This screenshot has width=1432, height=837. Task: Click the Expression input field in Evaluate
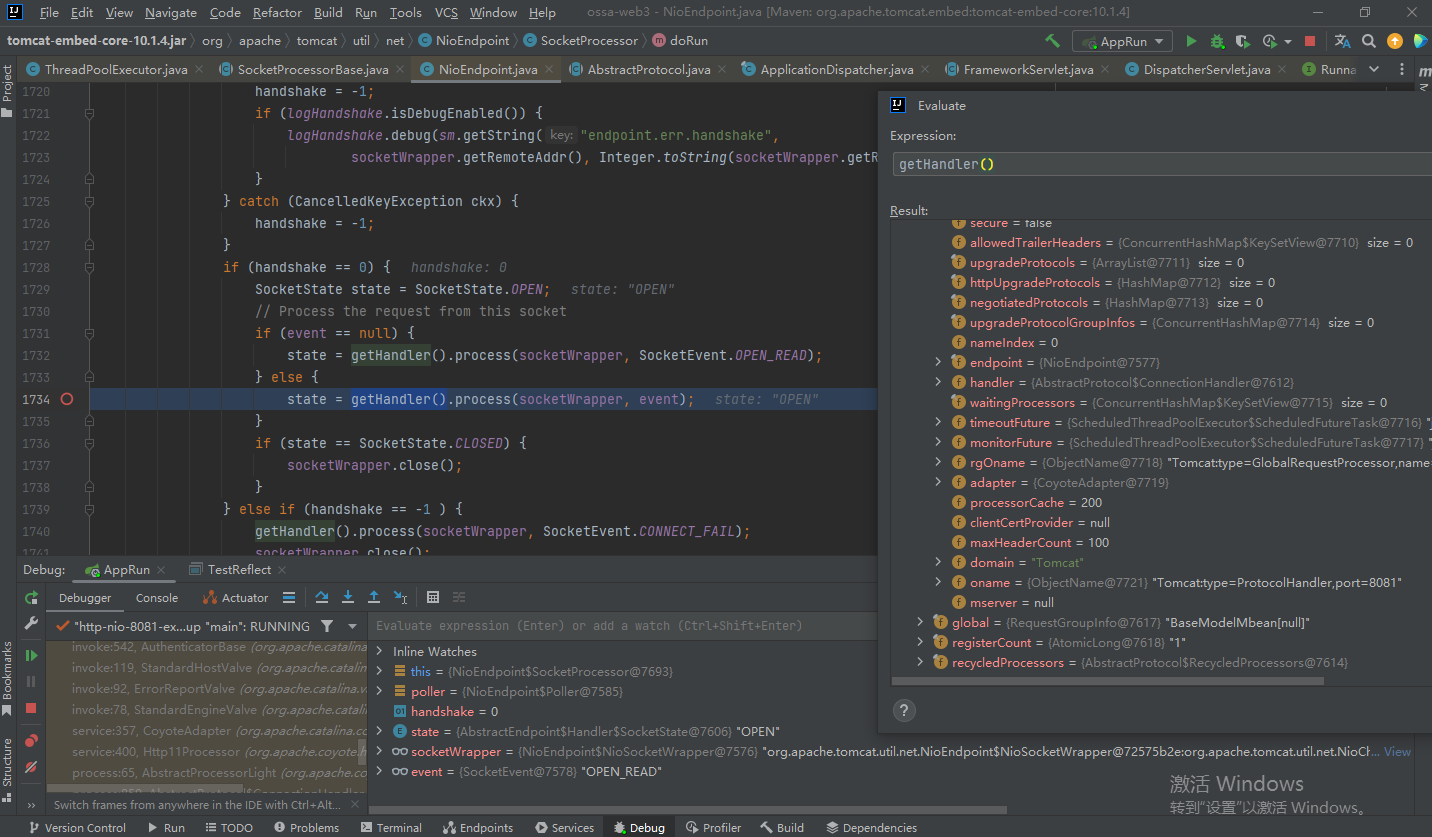point(1160,164)
